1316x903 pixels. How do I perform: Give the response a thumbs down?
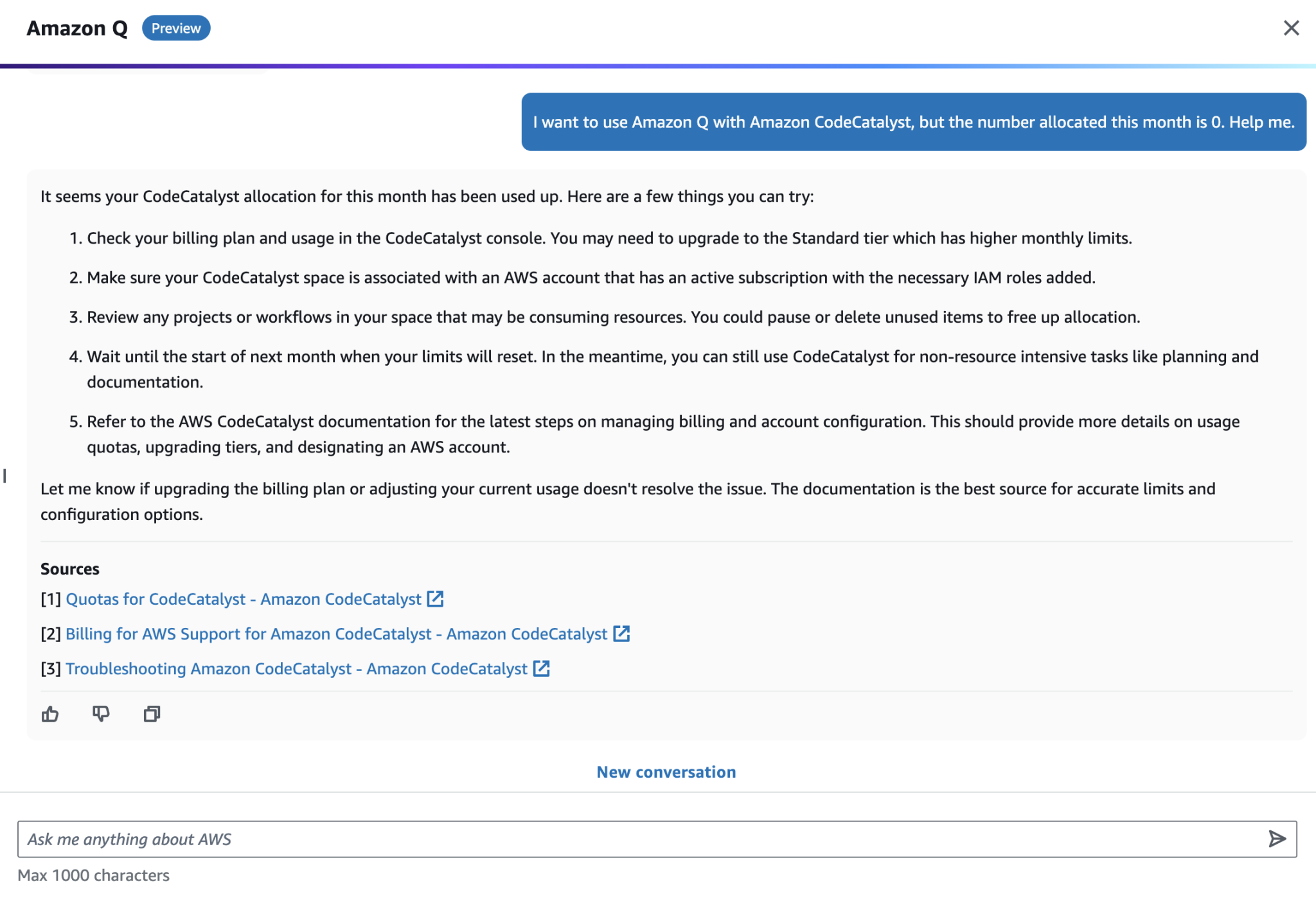click(x=102, y=714)
